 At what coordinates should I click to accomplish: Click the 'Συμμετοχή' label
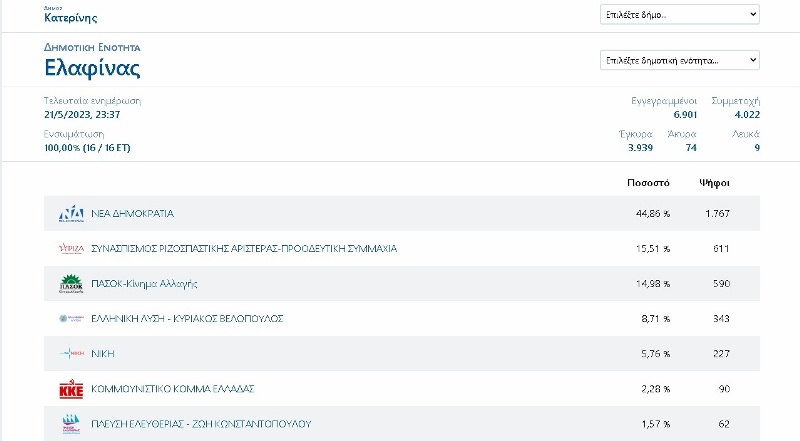[735, 101]
